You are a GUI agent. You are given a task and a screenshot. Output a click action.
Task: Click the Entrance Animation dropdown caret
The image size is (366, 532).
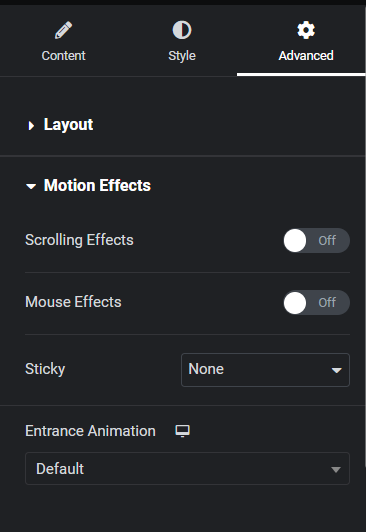pos(336,470)
